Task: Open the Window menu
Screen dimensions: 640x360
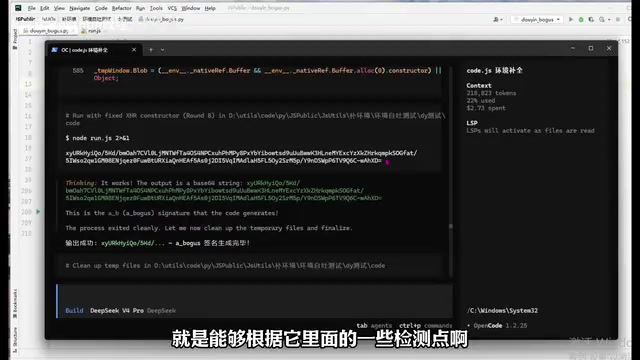Action: coord(191,8)
